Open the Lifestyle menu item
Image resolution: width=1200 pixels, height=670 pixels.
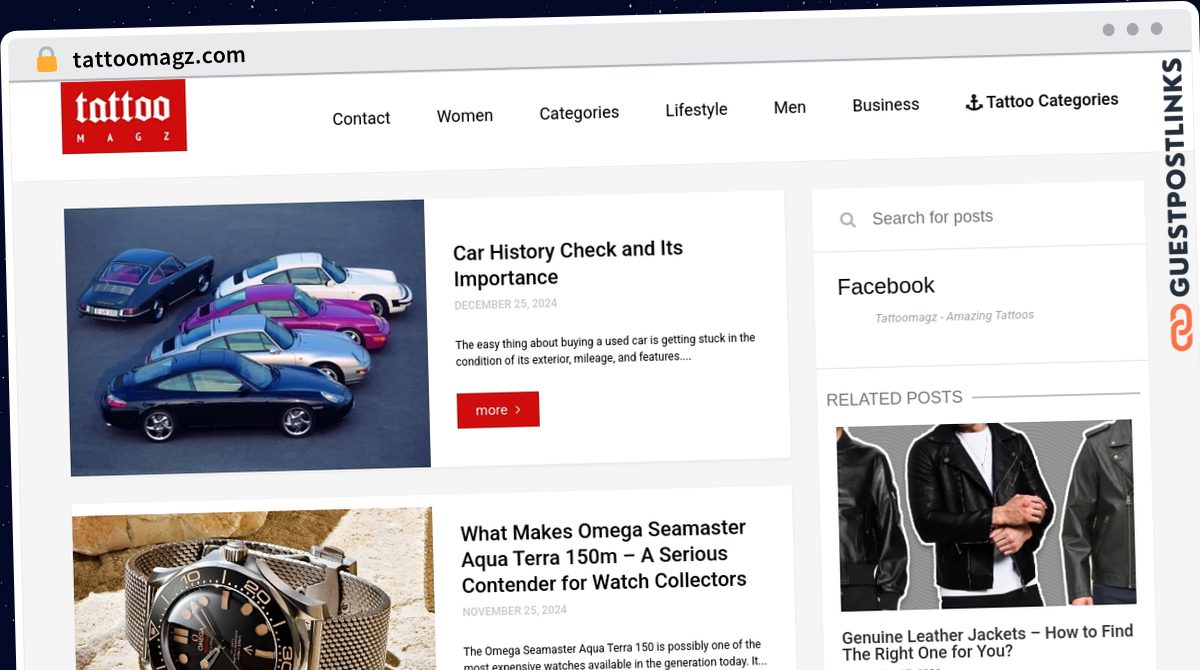coord(696,110)
